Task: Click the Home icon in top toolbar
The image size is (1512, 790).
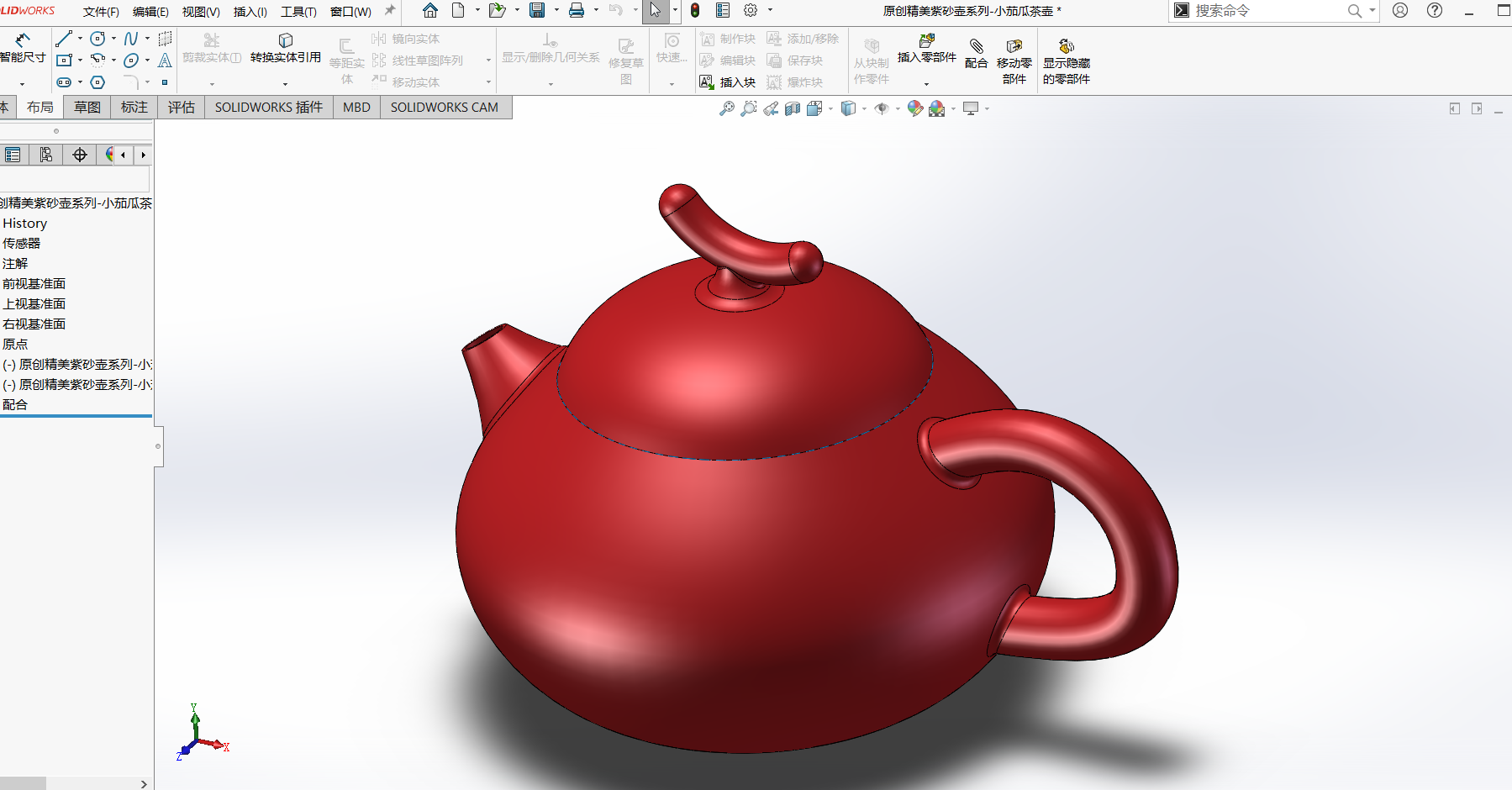Action: coord(430,11)
